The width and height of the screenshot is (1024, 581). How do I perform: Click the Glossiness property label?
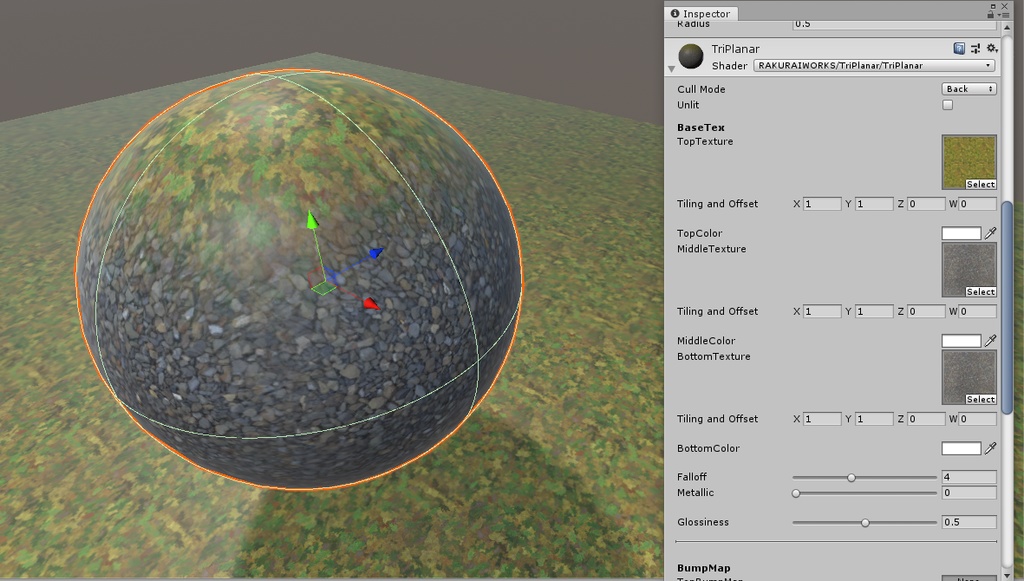(703, 522)
